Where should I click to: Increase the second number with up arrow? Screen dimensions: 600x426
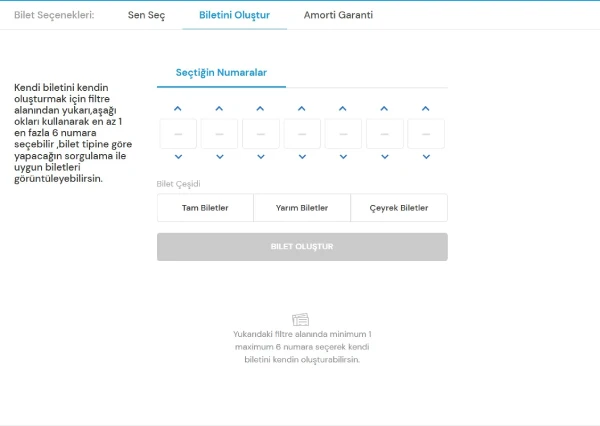tap(219, 108)
